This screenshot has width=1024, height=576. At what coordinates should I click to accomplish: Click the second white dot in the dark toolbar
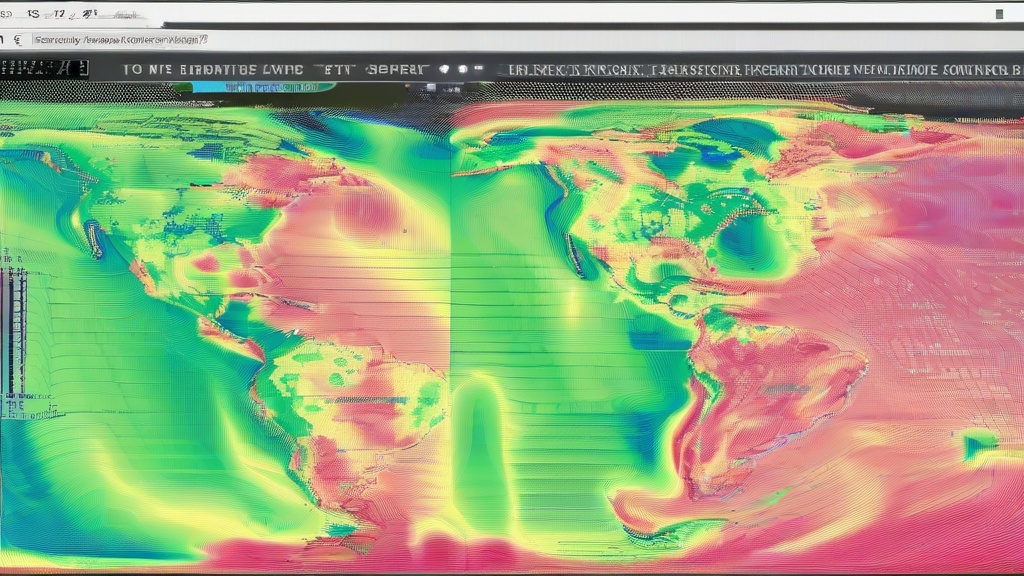(463, 70)
